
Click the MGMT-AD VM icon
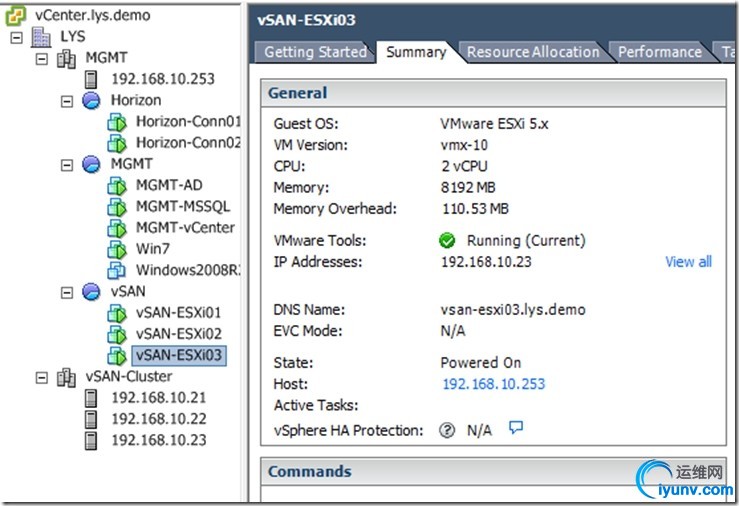(x=117, y=186)
